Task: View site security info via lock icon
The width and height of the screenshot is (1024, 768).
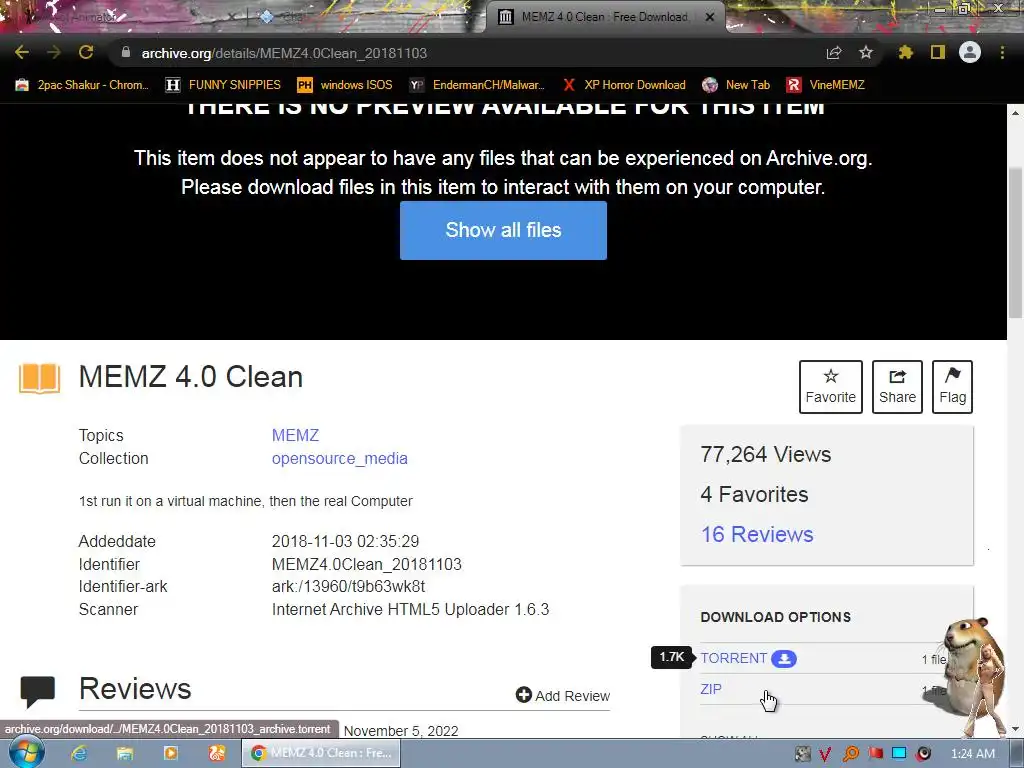Action: pos(126,53)
